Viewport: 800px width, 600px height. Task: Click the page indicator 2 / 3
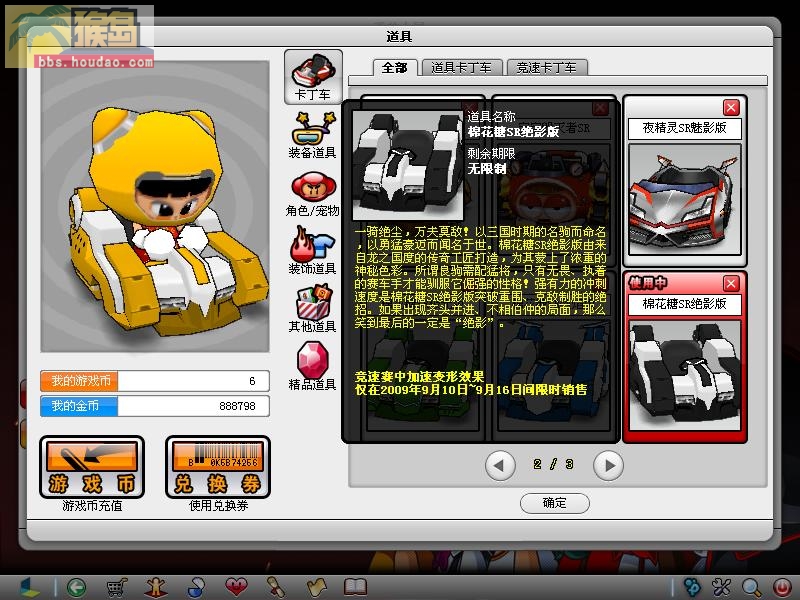coord(554,464)
